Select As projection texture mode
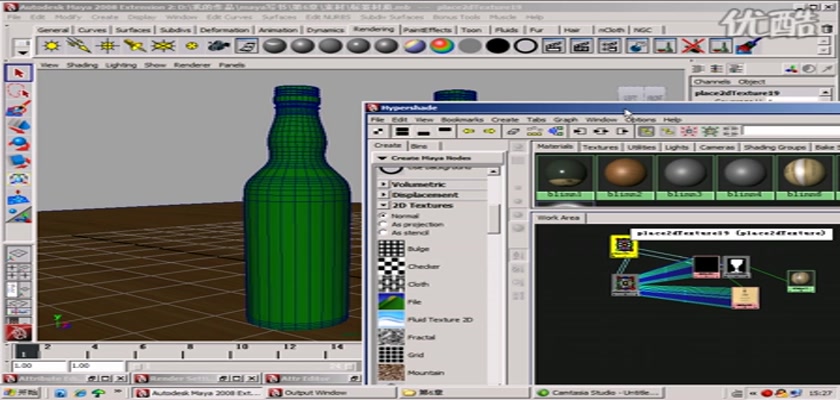This screenshot has height=400, width=840. click(x=382, y=224)
